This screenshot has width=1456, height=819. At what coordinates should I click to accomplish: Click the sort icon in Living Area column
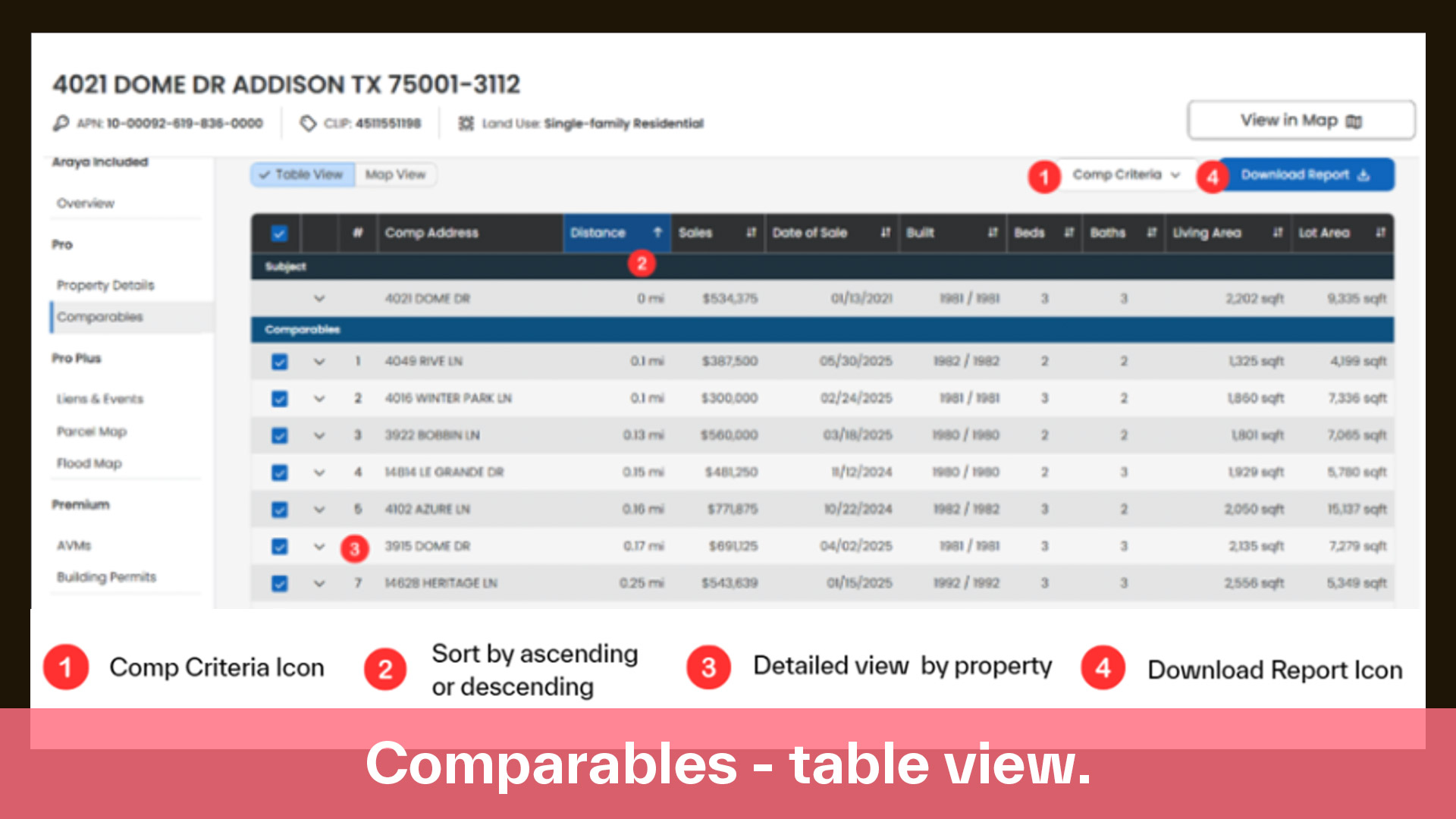point(1278,233)
